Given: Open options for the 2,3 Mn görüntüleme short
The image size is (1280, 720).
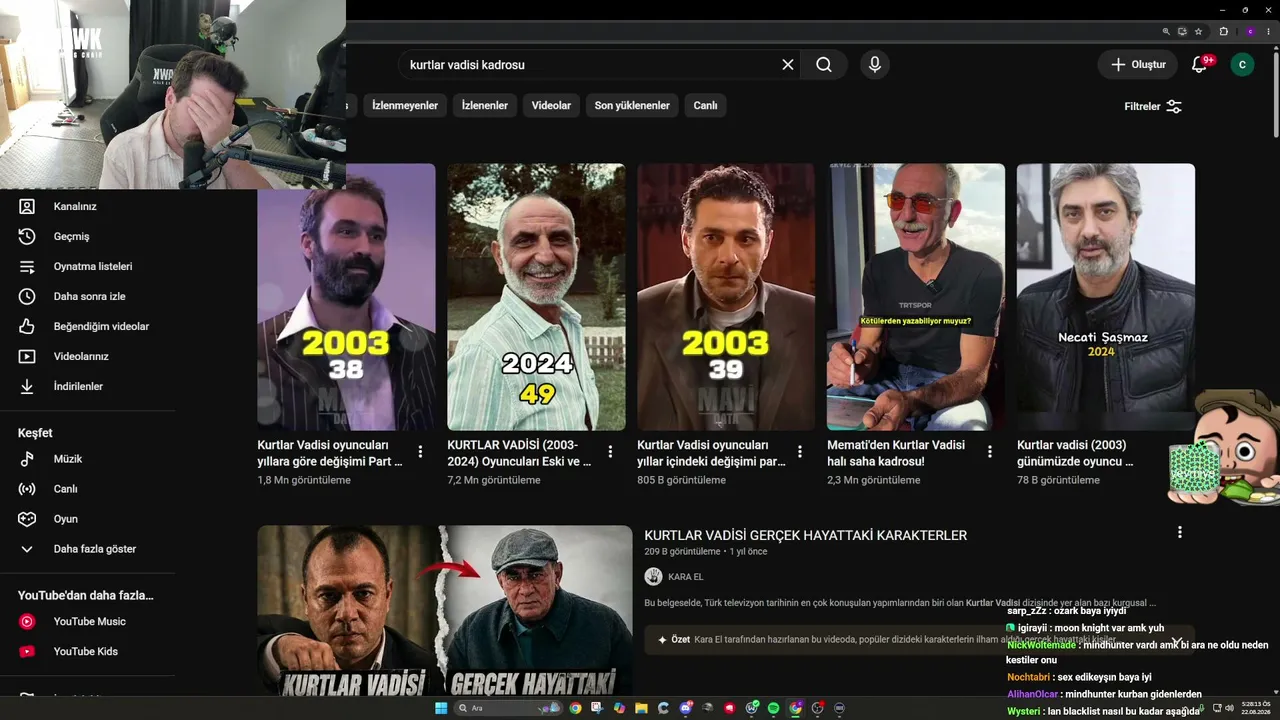Looking at the screenshot, I should [990, 452].
